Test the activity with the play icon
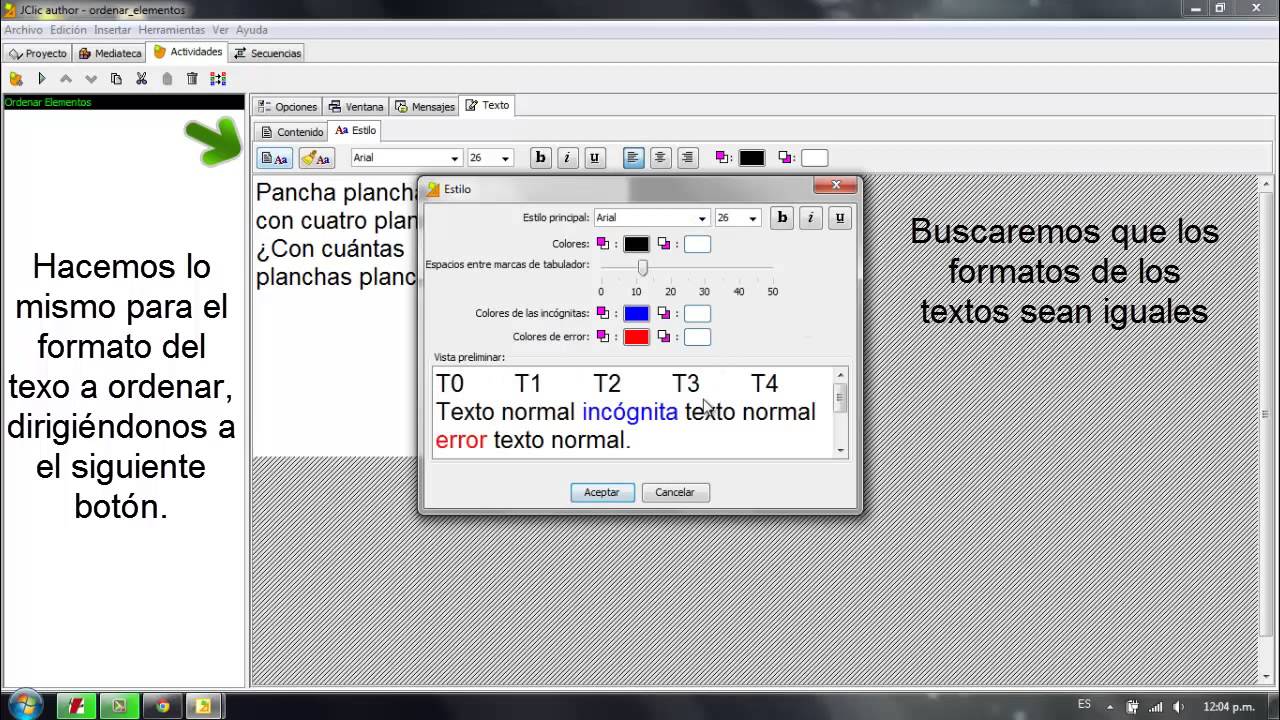Image resolution: width=1280 pixels, height=720 pixels. 42,78
